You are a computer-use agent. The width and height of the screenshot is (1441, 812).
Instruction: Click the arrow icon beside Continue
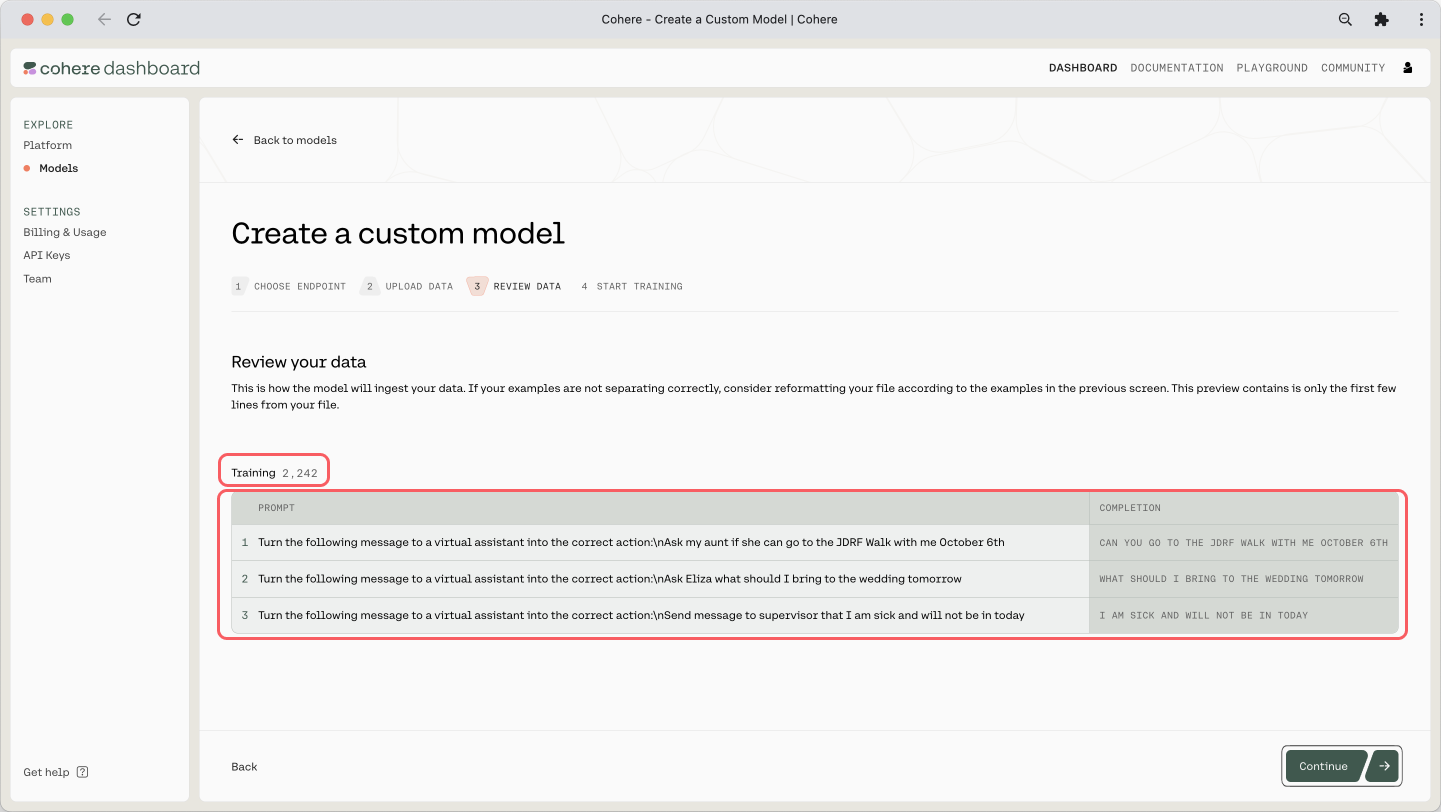[1384, 766]
